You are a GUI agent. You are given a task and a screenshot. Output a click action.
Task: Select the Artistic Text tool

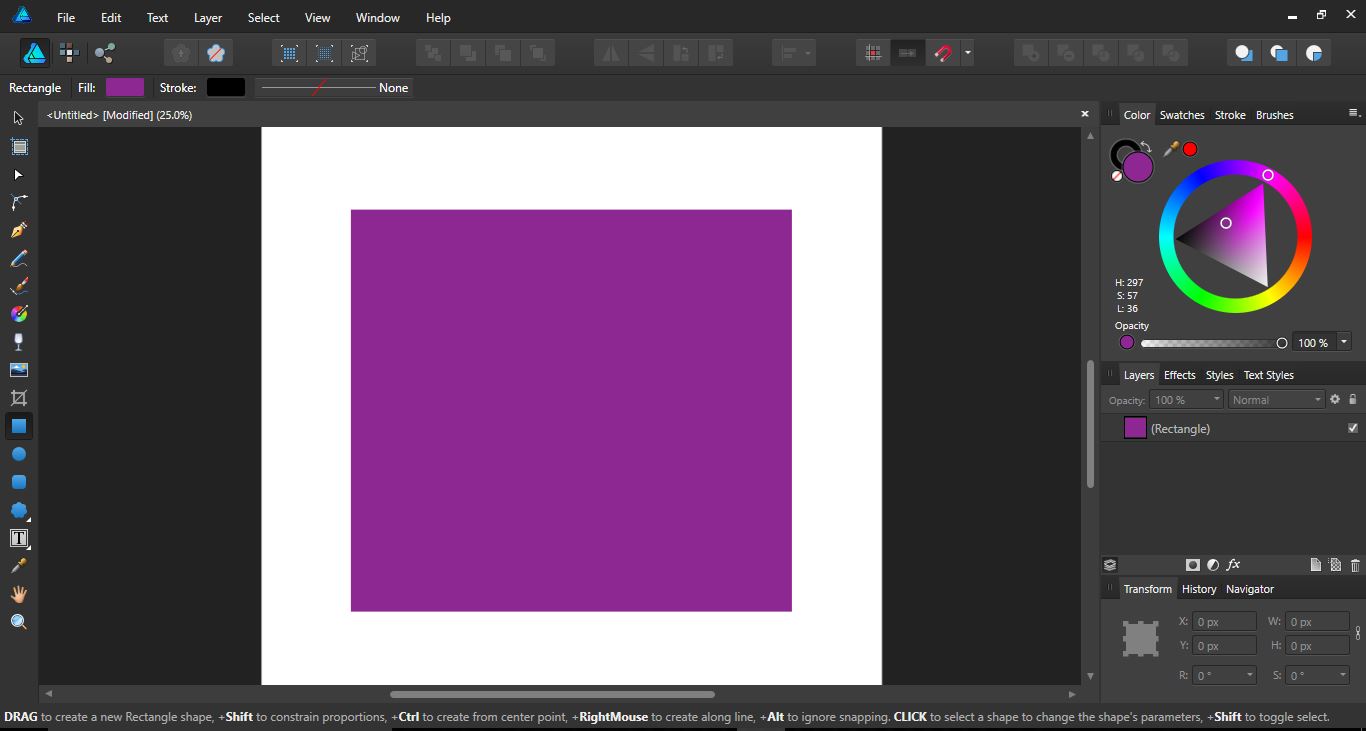coord(18,538)
